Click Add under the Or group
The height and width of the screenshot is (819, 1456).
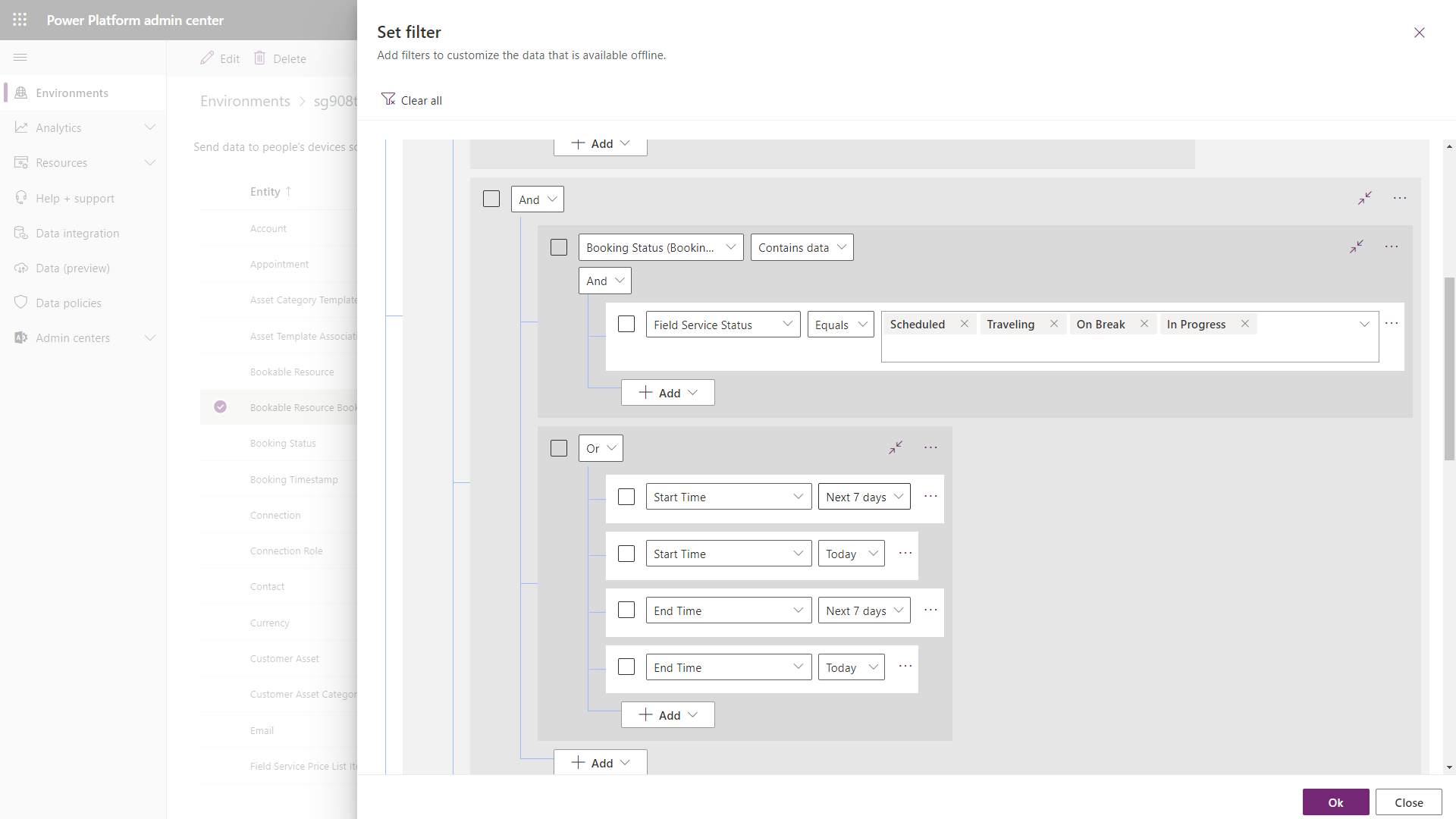(x=668, y=715)
